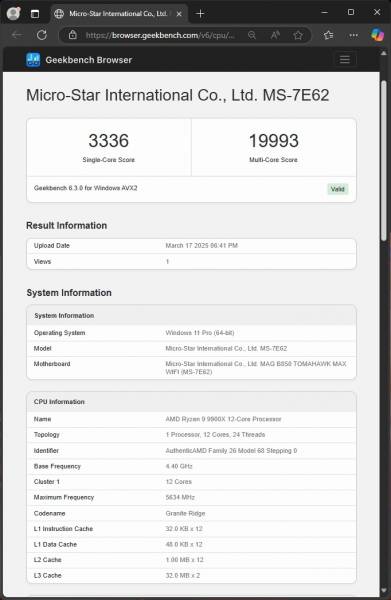Close the Micro-Star International tab
The image size is (391, 600).
pyautogui.click(x=179, y=14)
